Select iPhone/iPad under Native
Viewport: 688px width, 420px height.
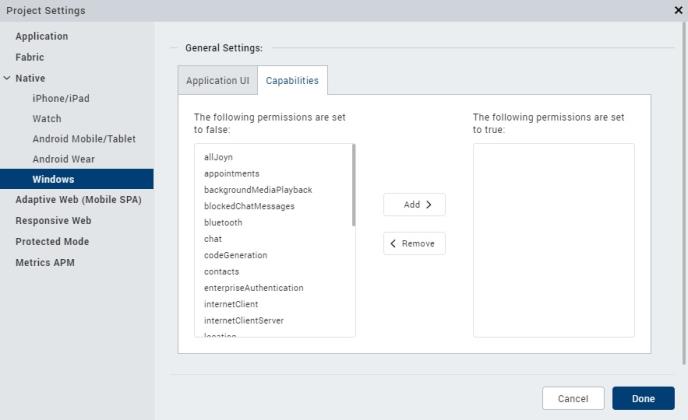pyautogui.click(x=61, y=98)
